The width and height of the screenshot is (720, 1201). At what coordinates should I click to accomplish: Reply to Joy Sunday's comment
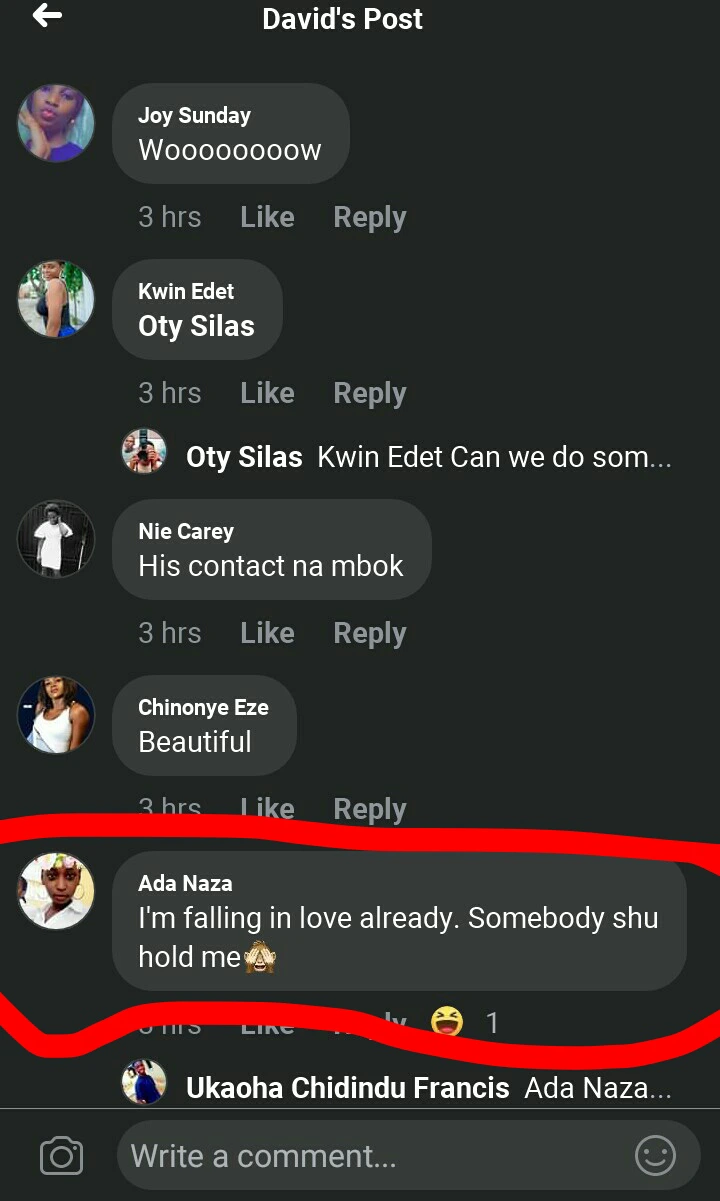pyautogui.click(x=369, y=218)
